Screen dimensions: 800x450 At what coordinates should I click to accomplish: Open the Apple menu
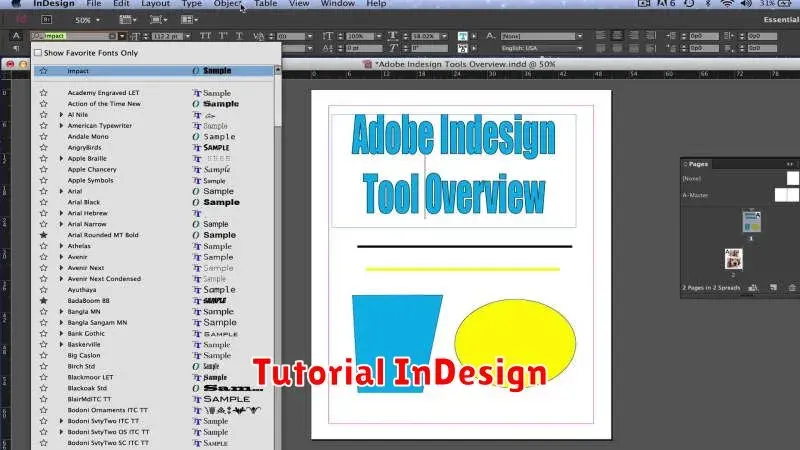pyautogui.click(x=16, y=4)
